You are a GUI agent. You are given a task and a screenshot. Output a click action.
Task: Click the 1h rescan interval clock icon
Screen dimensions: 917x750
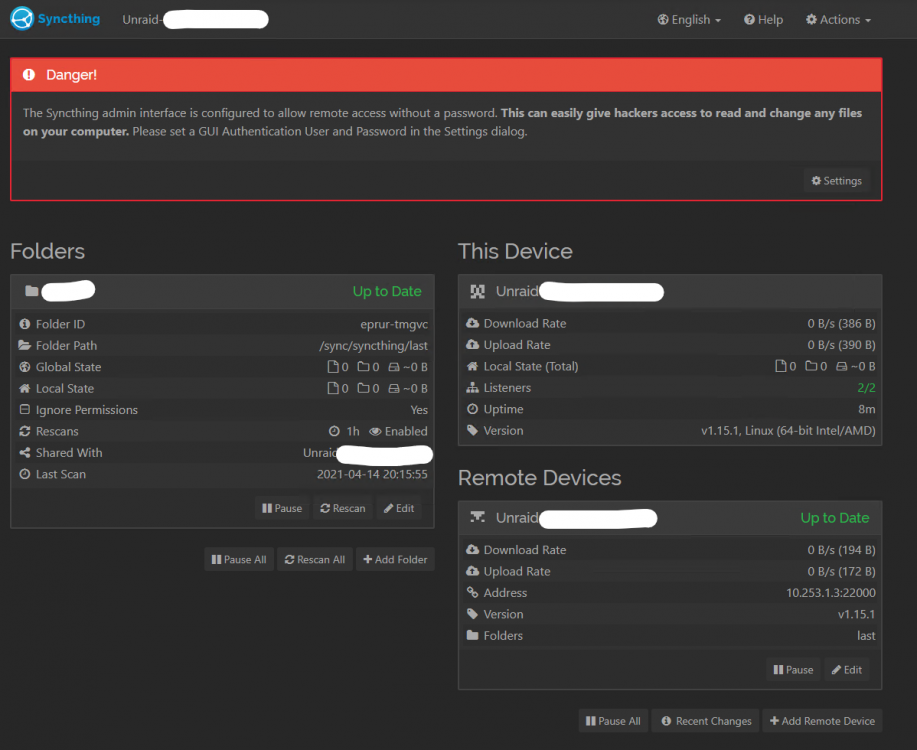334,431
